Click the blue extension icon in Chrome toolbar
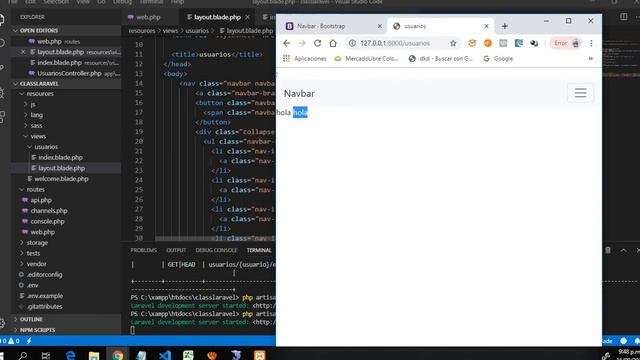Screen dimensions: 640x360 click(x=518, y=43)
